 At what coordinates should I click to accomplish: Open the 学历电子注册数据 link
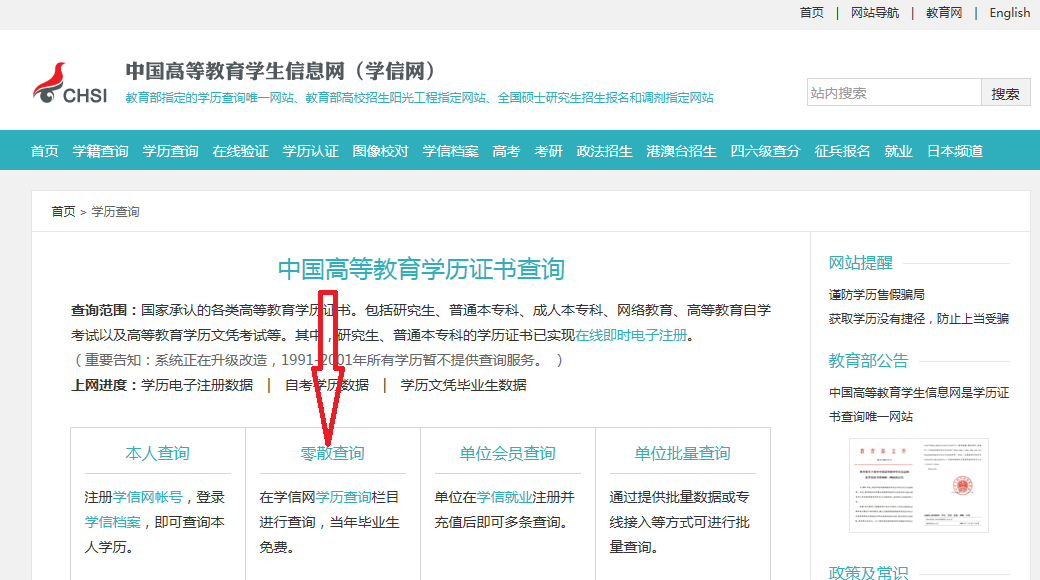[197, 385]
